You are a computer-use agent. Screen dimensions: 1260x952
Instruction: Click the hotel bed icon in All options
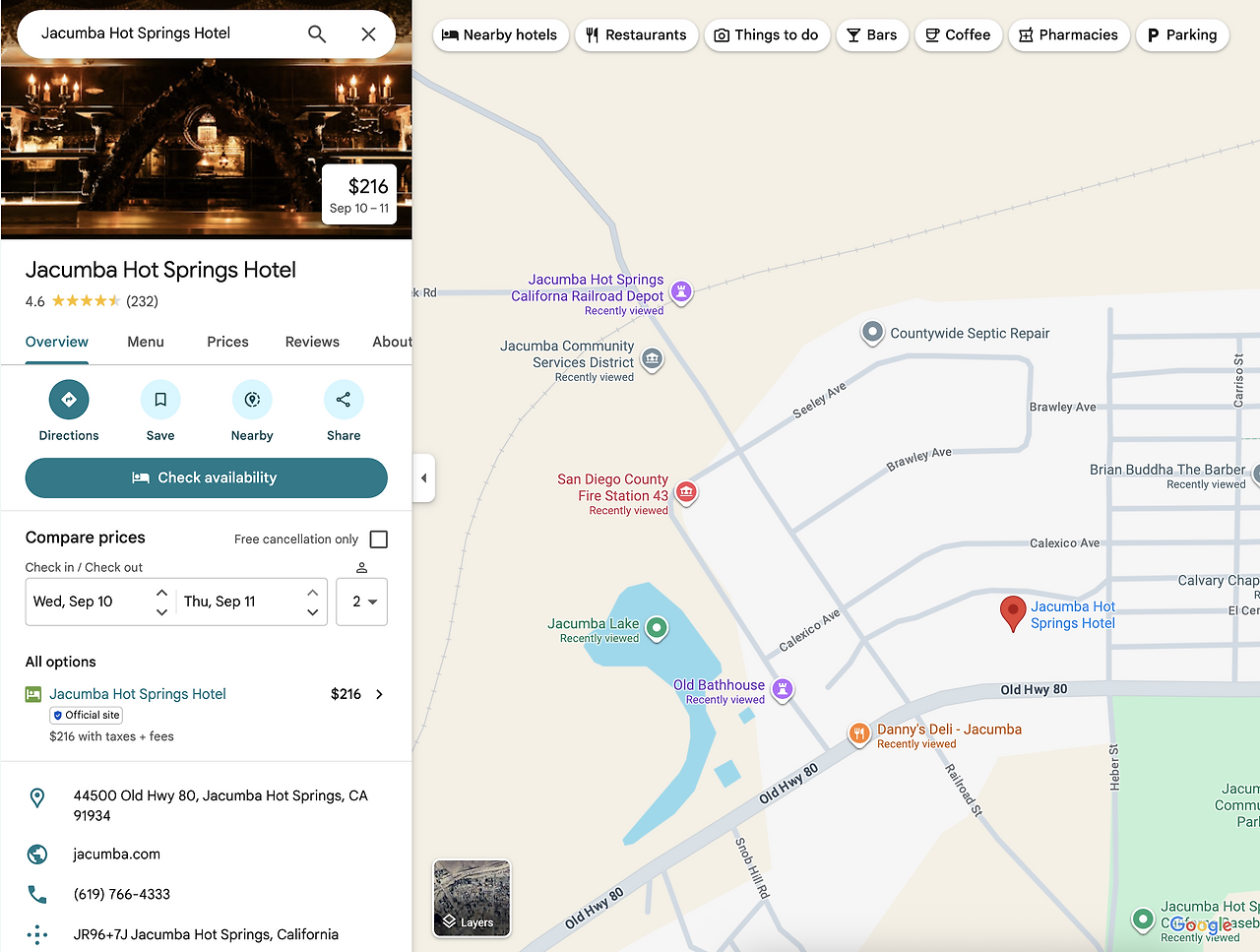pyautogui.click(x=33, y=694)
